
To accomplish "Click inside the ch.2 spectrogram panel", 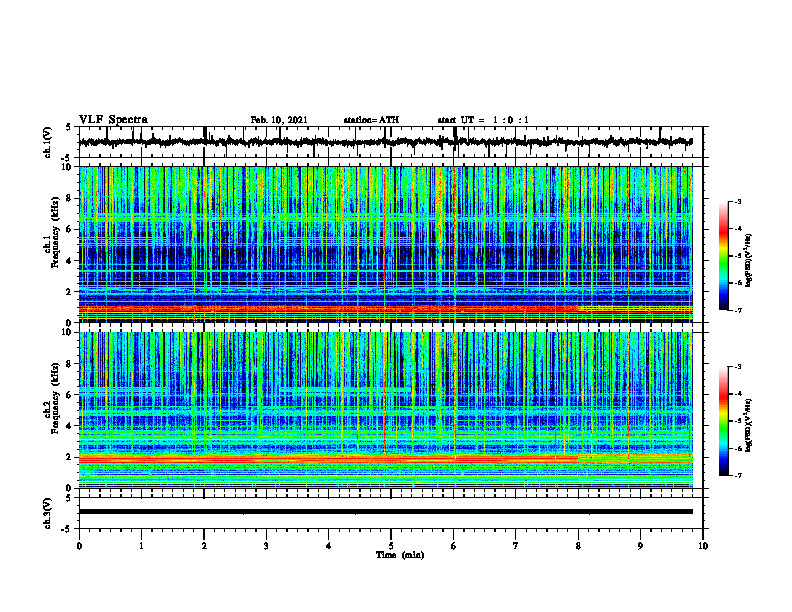I will 385,410.
